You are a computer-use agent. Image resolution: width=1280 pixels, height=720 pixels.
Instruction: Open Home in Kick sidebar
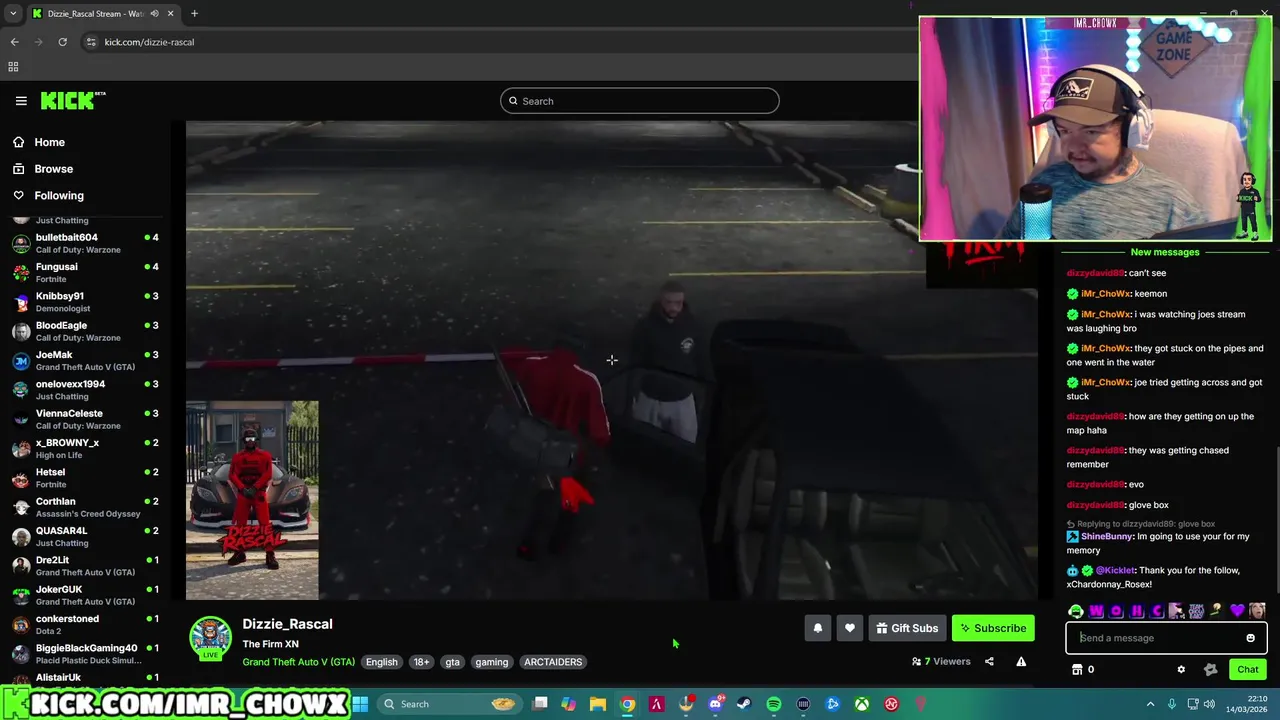(x=49, y=142)
